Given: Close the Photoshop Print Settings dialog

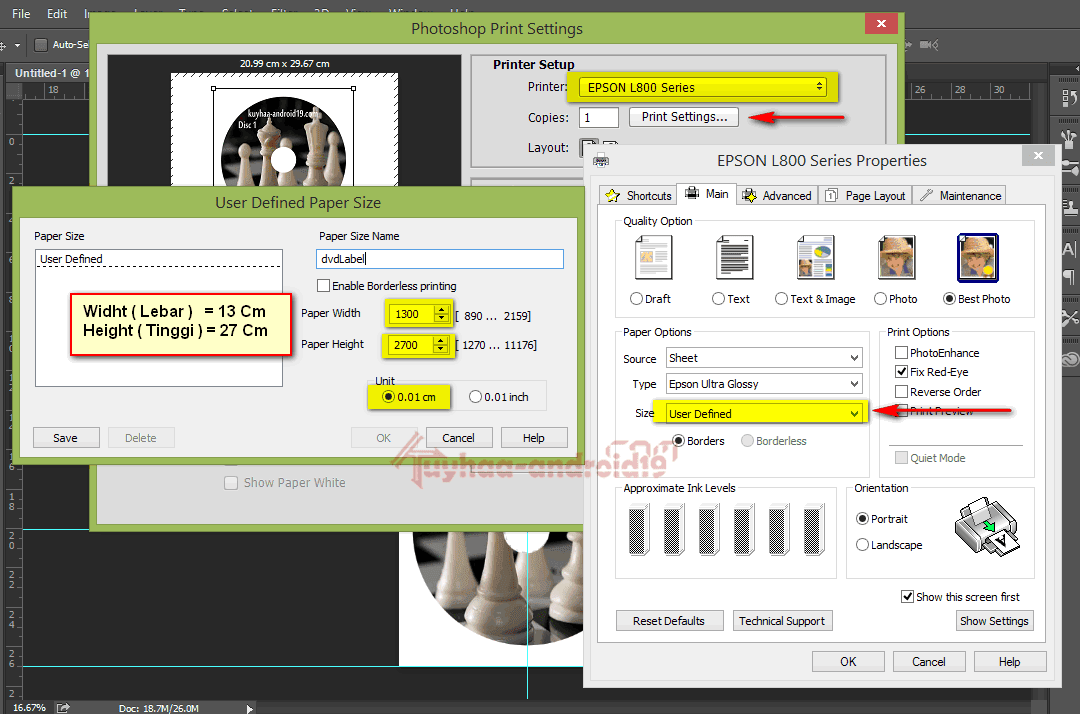Looking at the screenshot, I should tap(881, 23).
